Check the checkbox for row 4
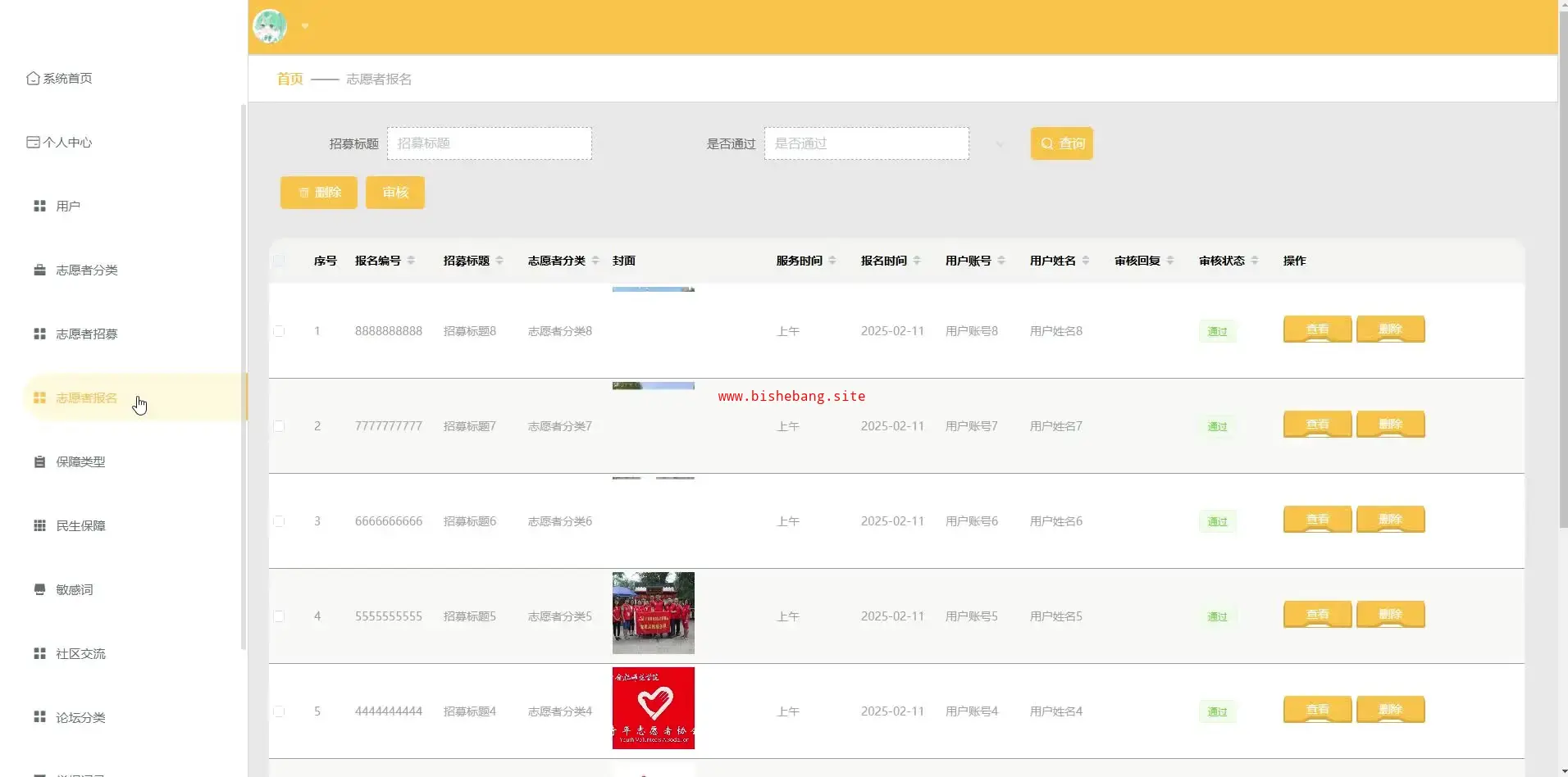1568x777 pixels. pos(279,616)
